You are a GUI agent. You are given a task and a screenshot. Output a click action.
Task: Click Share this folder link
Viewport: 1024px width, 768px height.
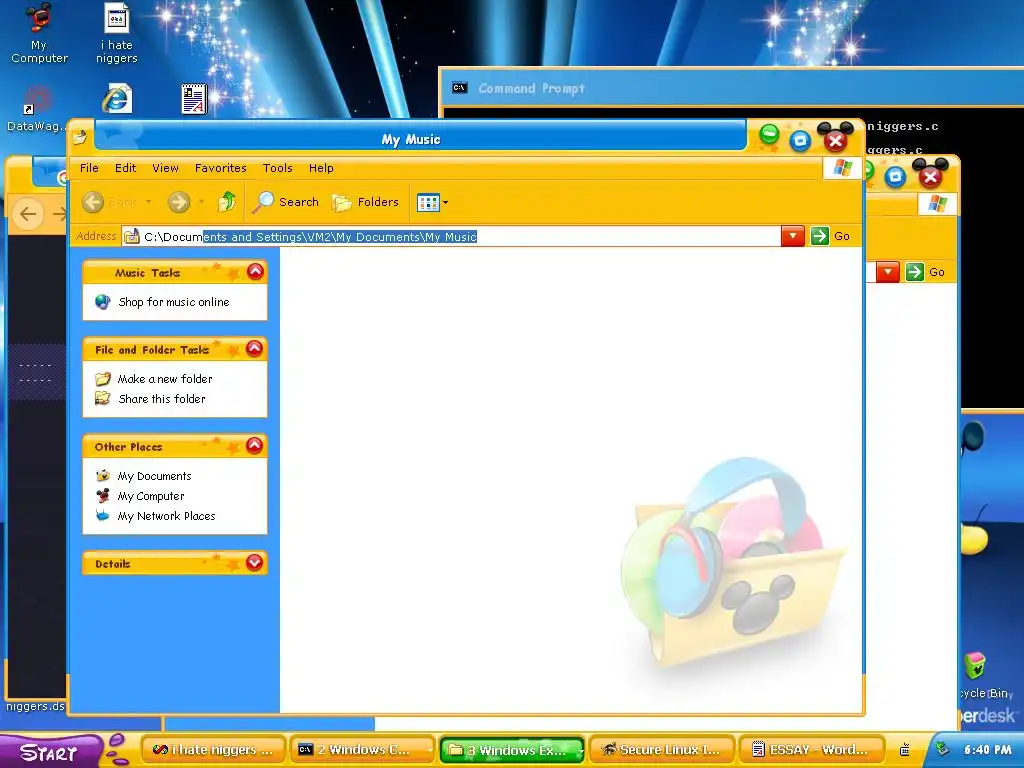[162, 399]
